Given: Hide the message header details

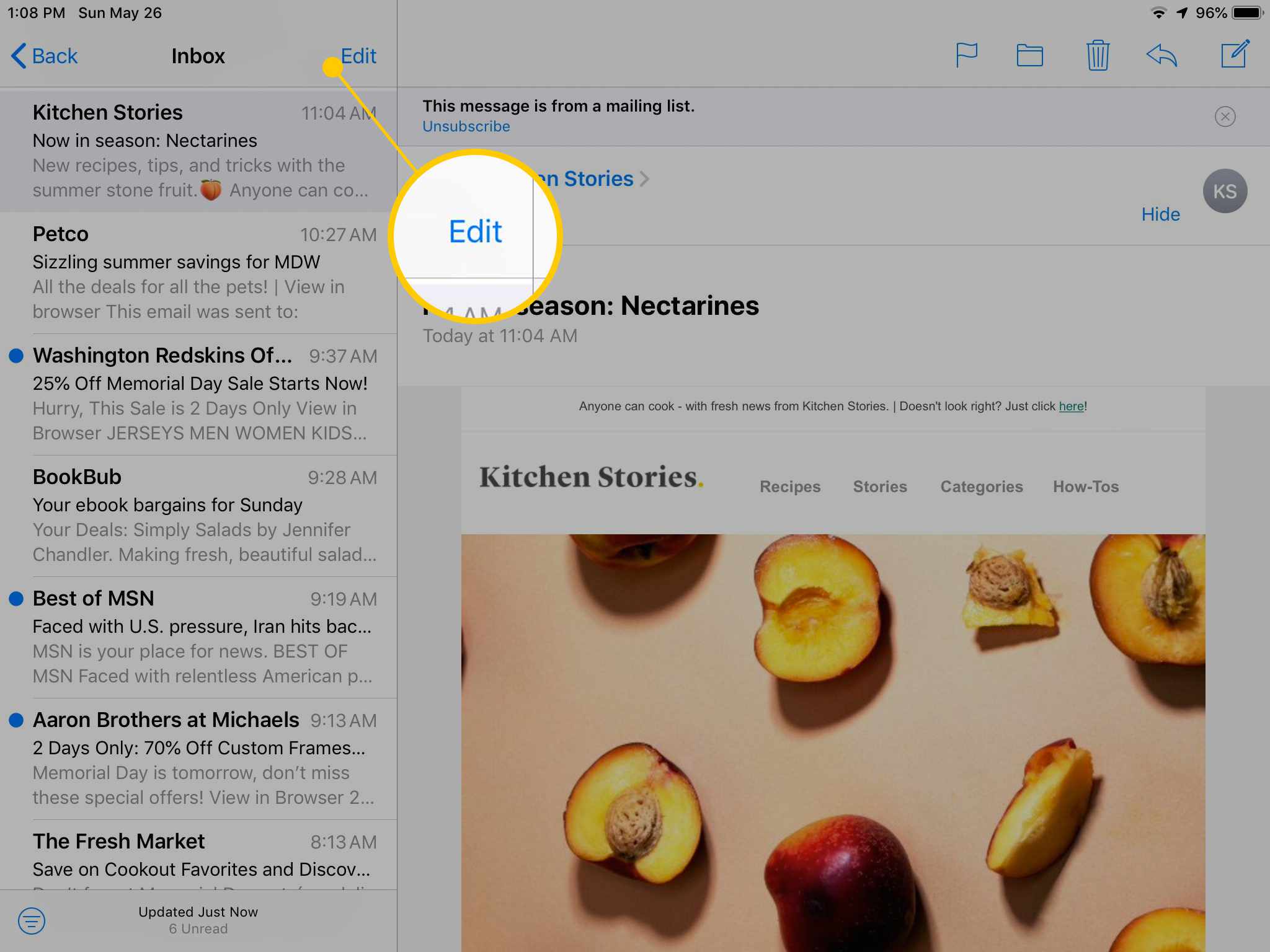Looking at the screenshot, I should tap(1160, 214).
